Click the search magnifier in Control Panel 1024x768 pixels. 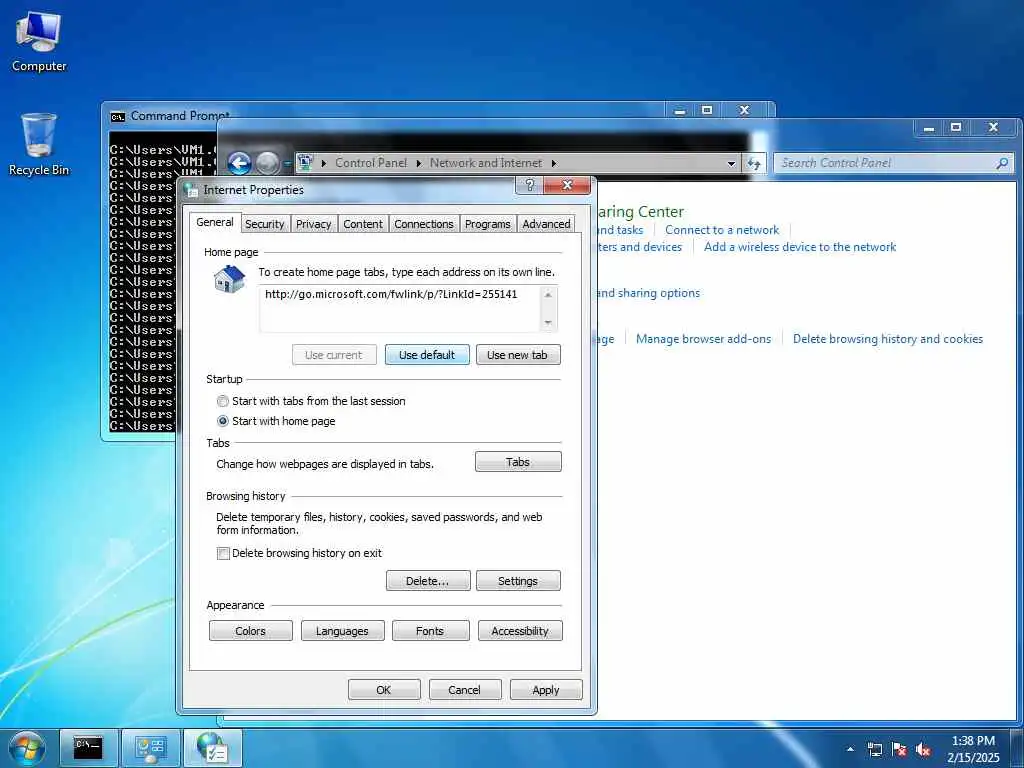click(1002, 163)
